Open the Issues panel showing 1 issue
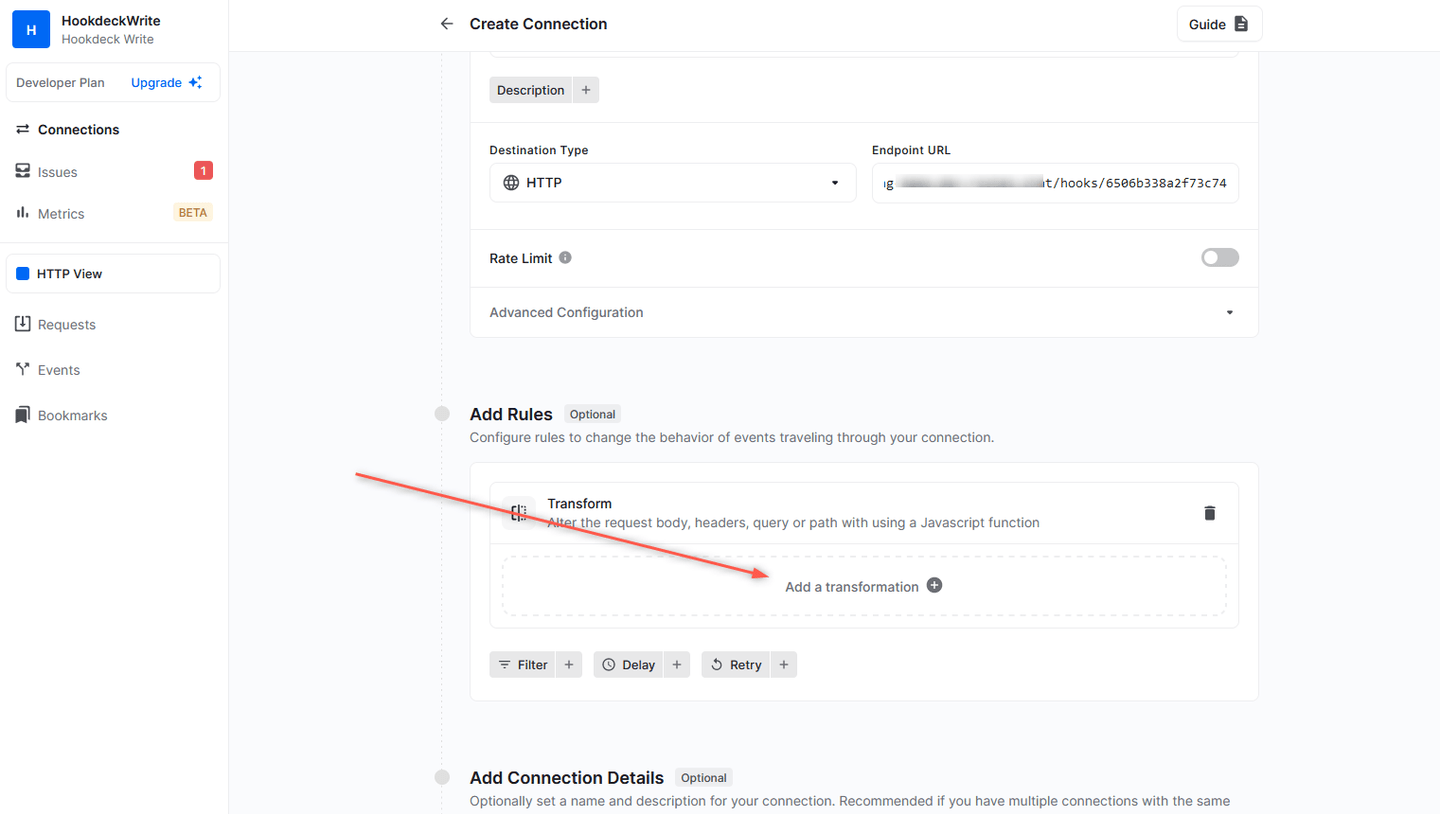 [x=58, y=171]
